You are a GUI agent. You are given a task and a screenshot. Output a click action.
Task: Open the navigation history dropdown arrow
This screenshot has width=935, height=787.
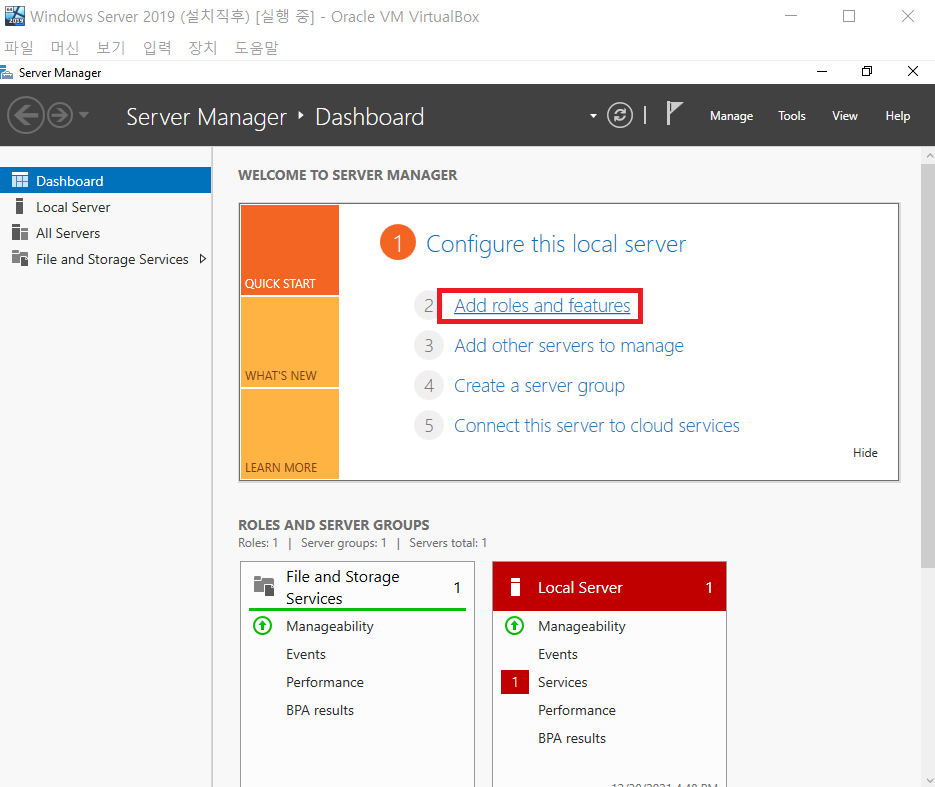click(84, 114)
